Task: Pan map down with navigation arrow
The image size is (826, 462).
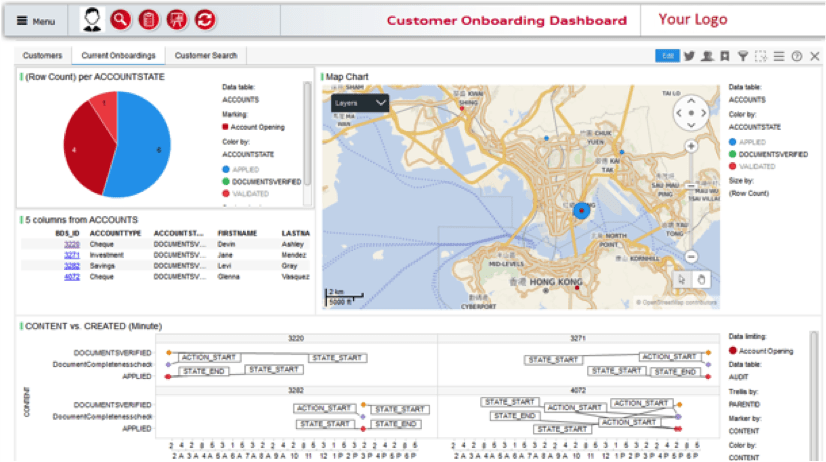Action: click(691, 125)
